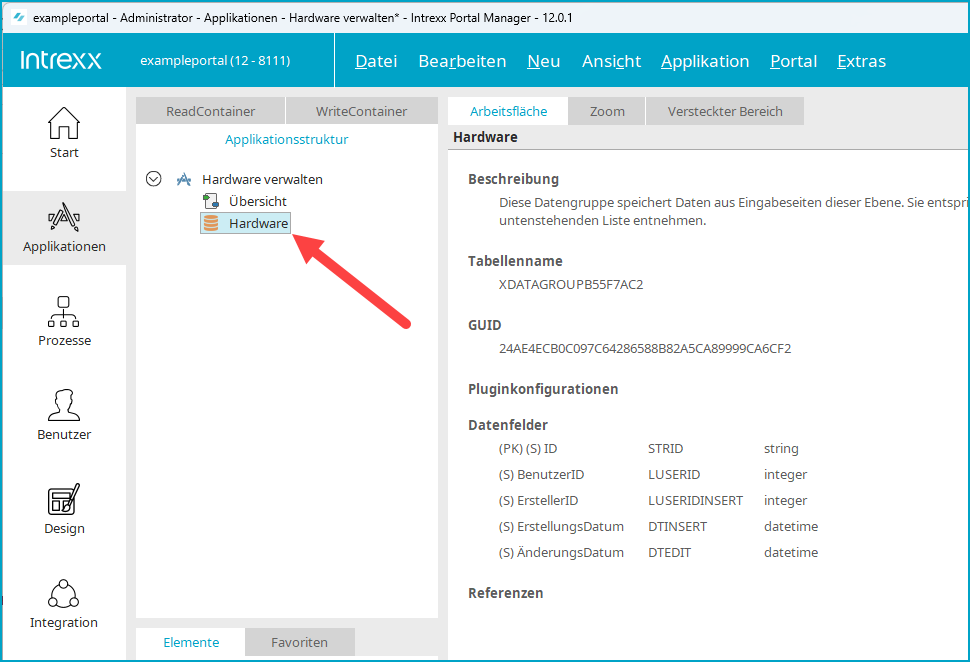The width and height of the screenshot is (970, 662).
Task: Click the Datenfelder section heading
Action: point(508,425)
